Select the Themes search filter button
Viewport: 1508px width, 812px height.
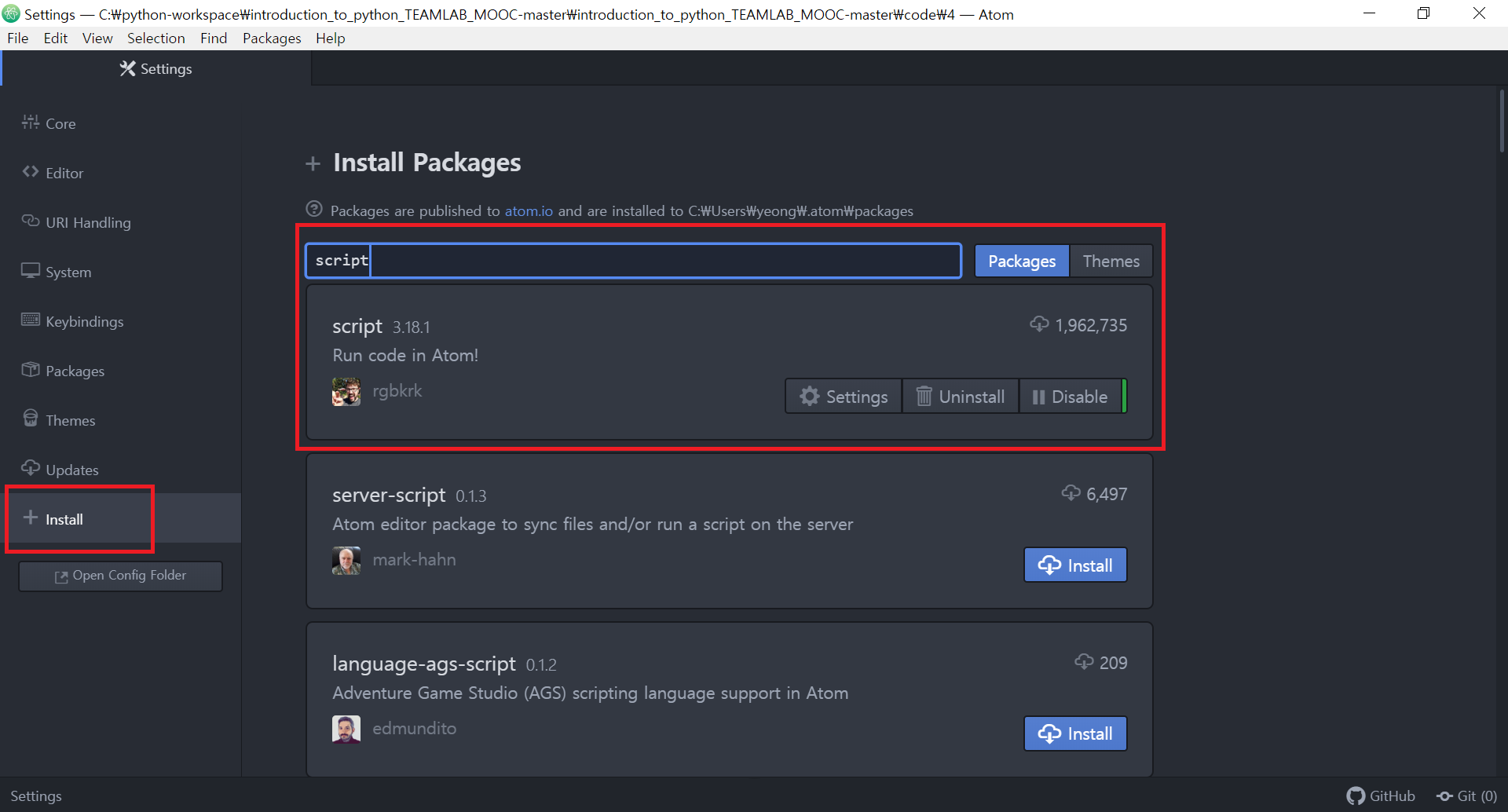pos(1111,261)
